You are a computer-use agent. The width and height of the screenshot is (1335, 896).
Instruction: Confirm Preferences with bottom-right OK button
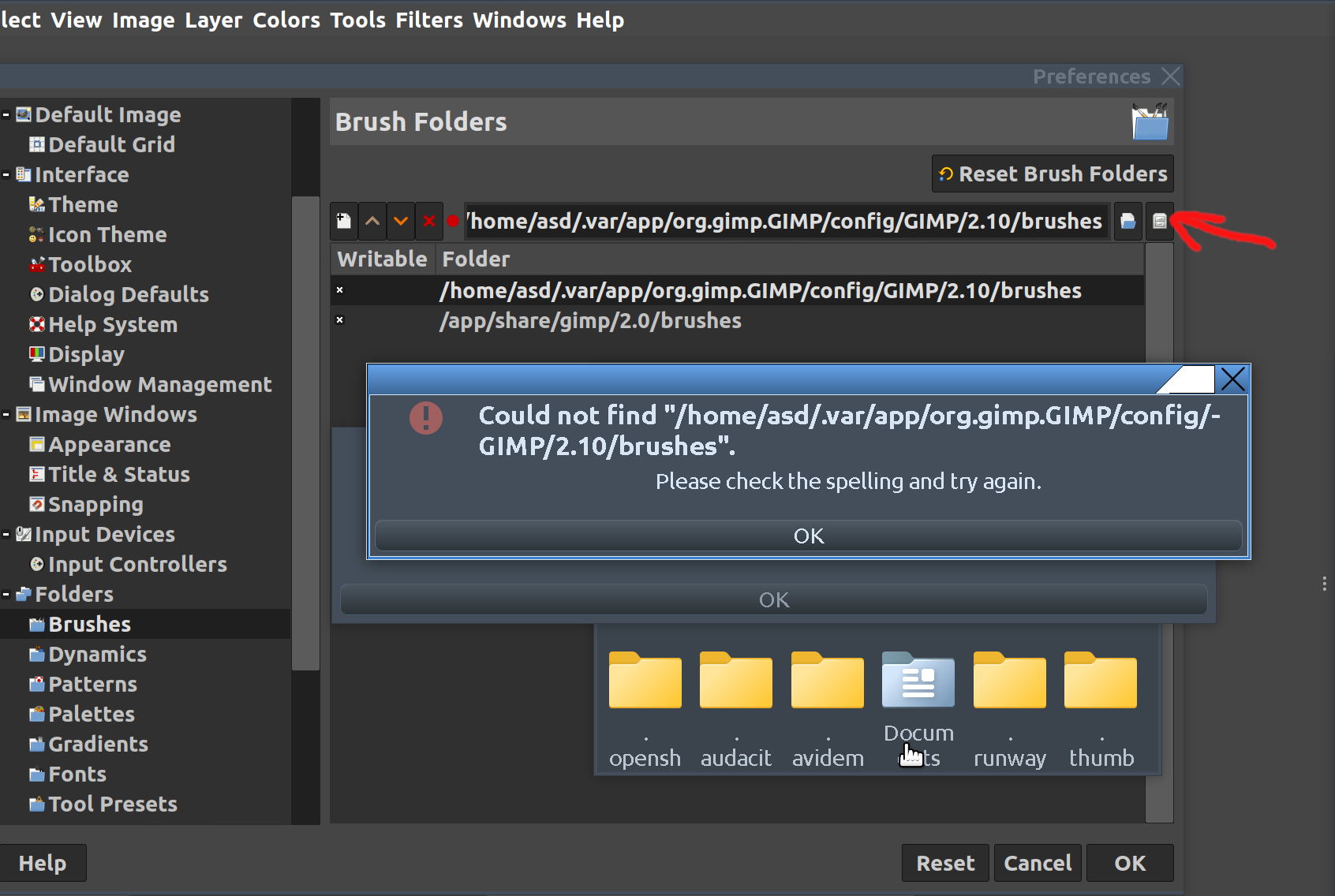pyautogui.click(x=1130, y=863)
